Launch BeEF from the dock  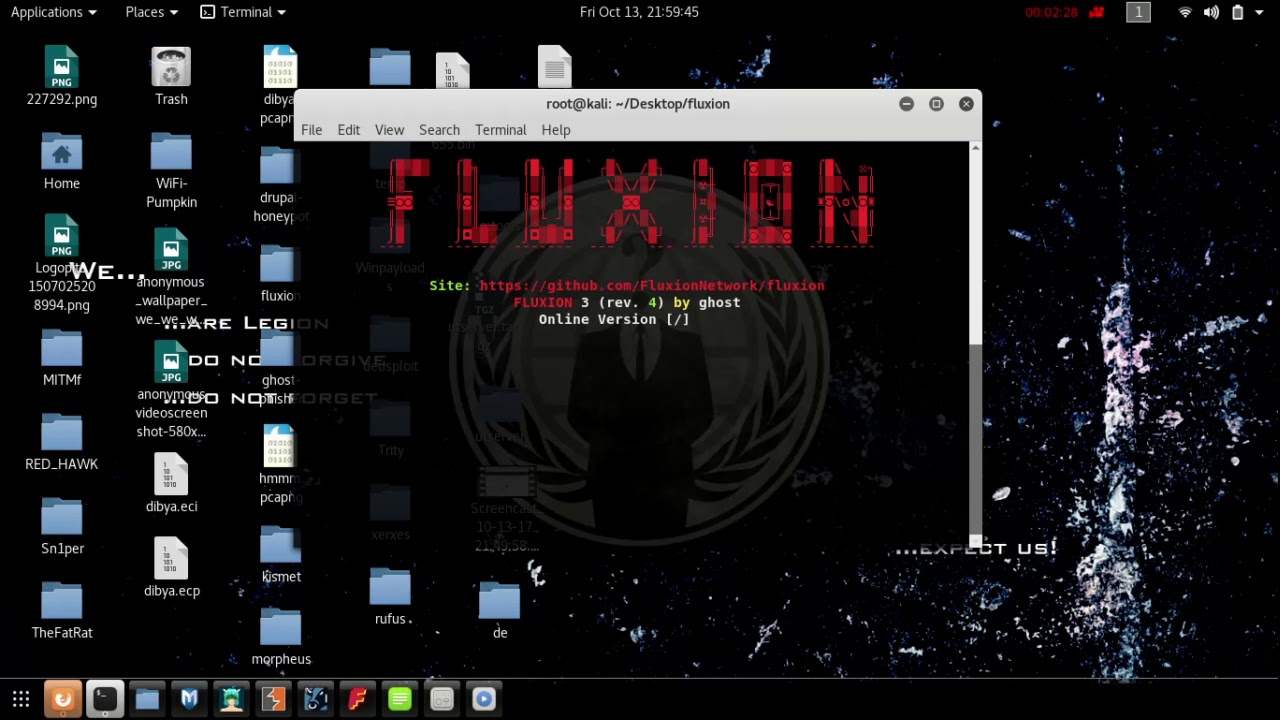[315, 699]
